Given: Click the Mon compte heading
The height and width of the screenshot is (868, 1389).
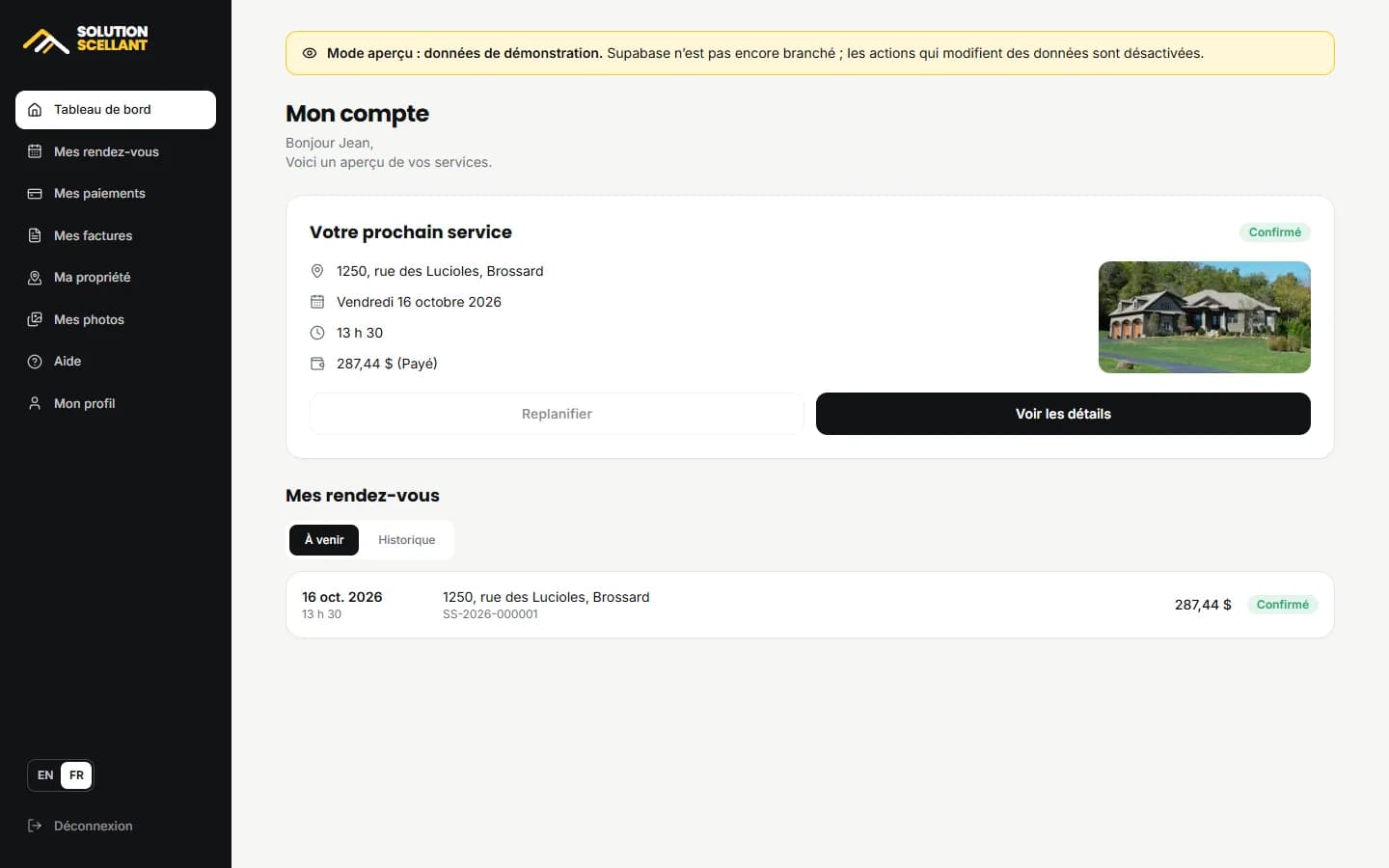Looking at the screenshot, I should coord(357,114).
